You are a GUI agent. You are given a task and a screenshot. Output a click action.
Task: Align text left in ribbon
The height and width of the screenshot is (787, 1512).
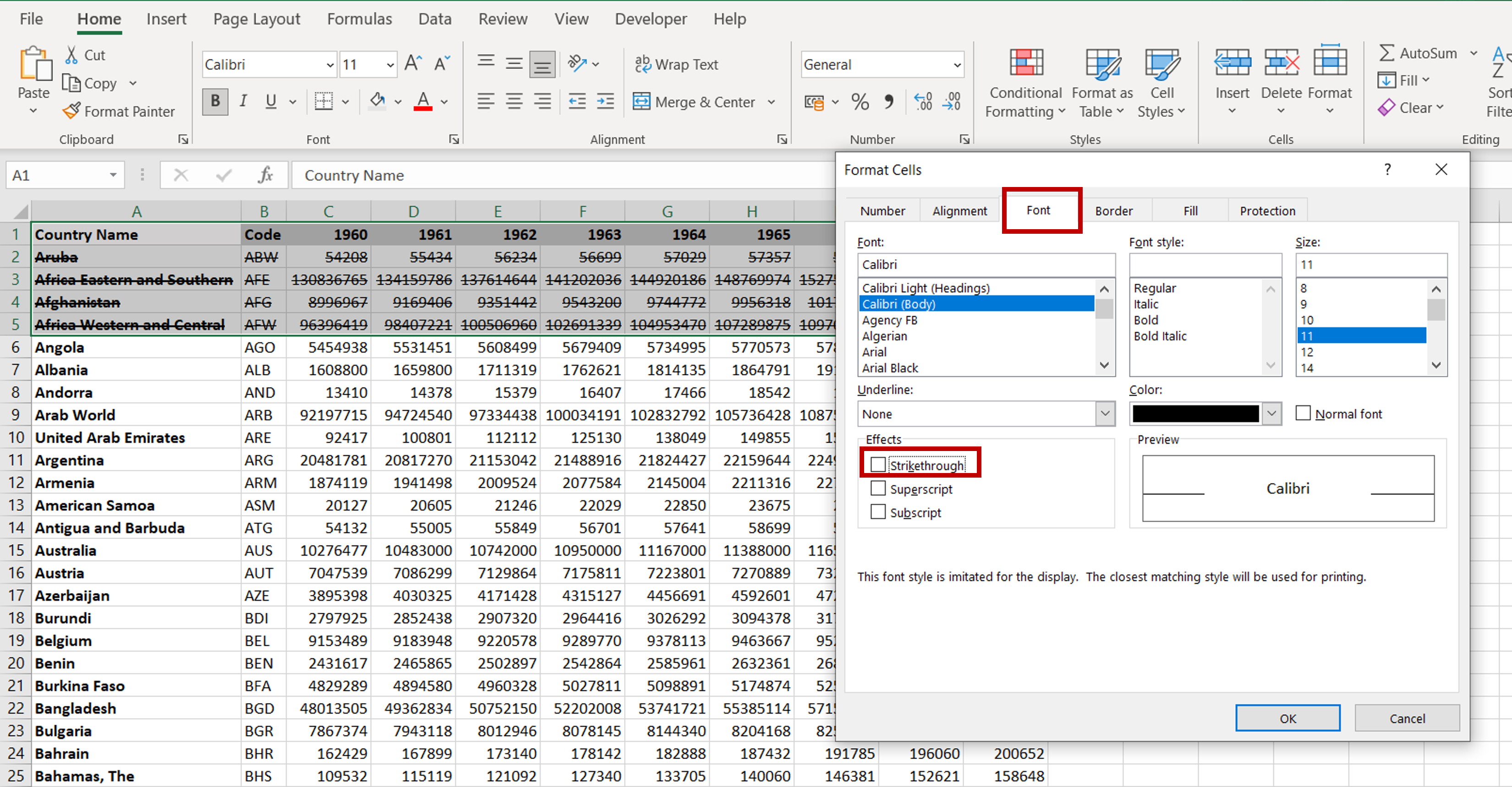(x=485, y=102)
